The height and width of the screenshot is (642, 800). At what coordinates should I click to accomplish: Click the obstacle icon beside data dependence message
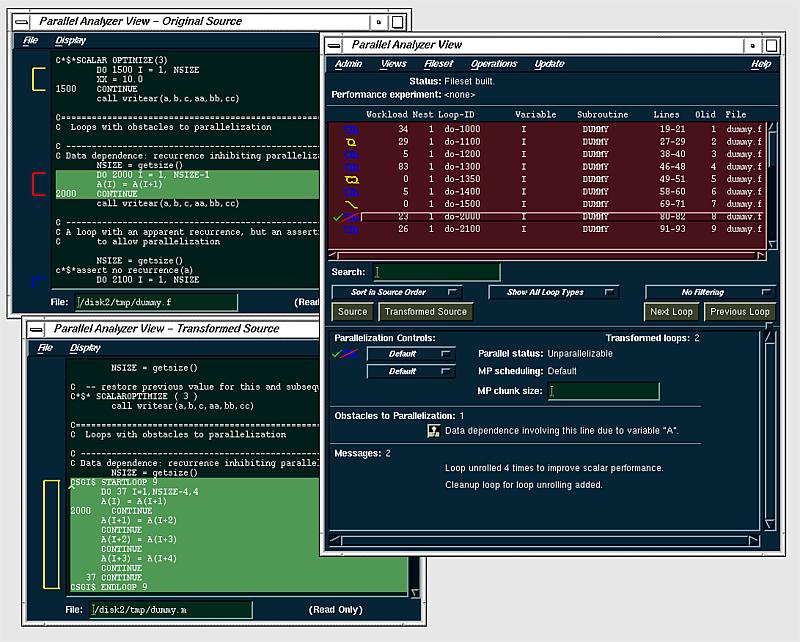click(434, 430)
